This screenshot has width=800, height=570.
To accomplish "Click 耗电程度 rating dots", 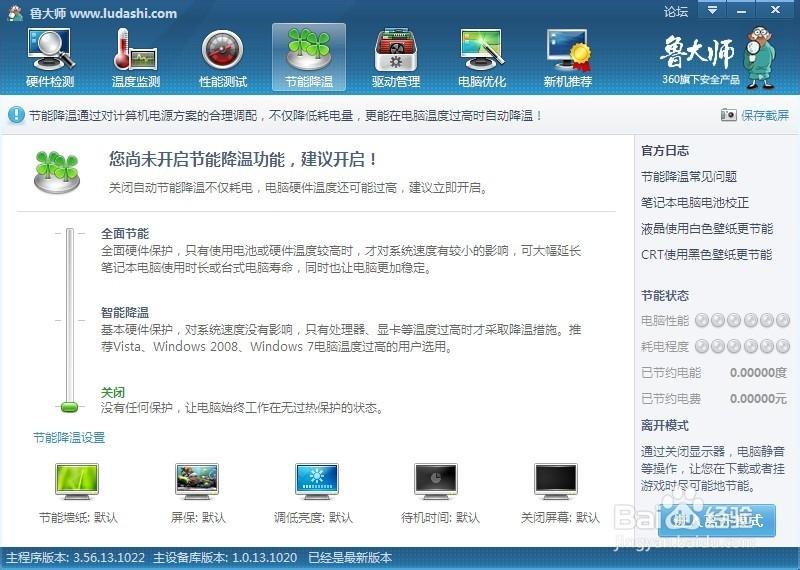I will 742,346.
